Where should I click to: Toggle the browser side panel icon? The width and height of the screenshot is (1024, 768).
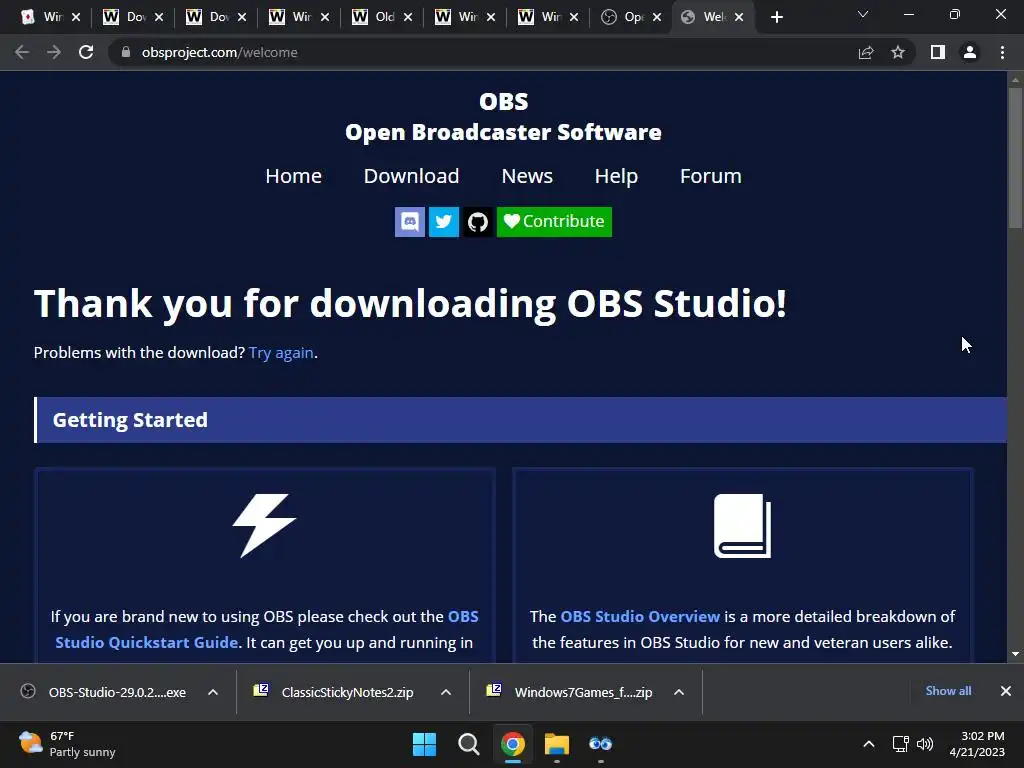[938, 52]
